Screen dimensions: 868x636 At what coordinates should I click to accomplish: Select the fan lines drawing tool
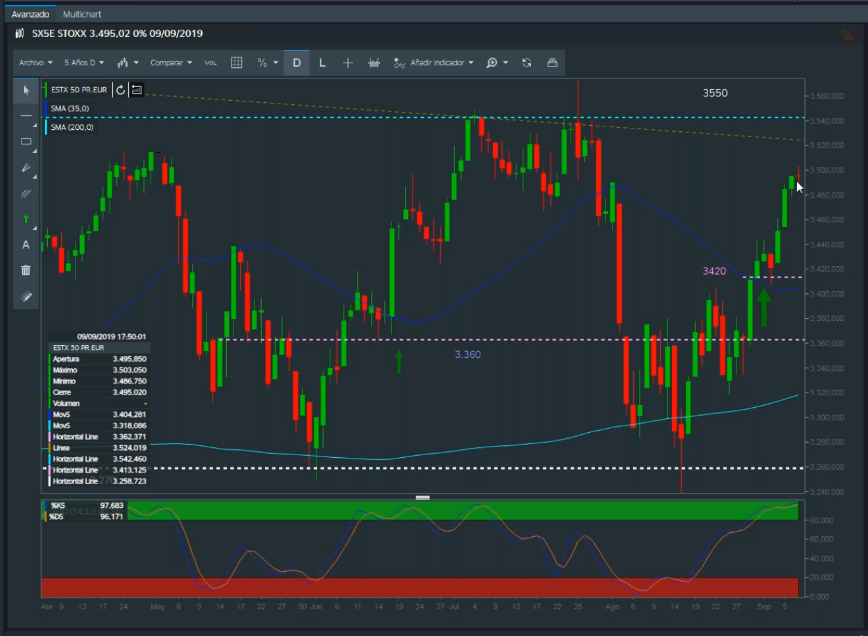coord(26,167)
